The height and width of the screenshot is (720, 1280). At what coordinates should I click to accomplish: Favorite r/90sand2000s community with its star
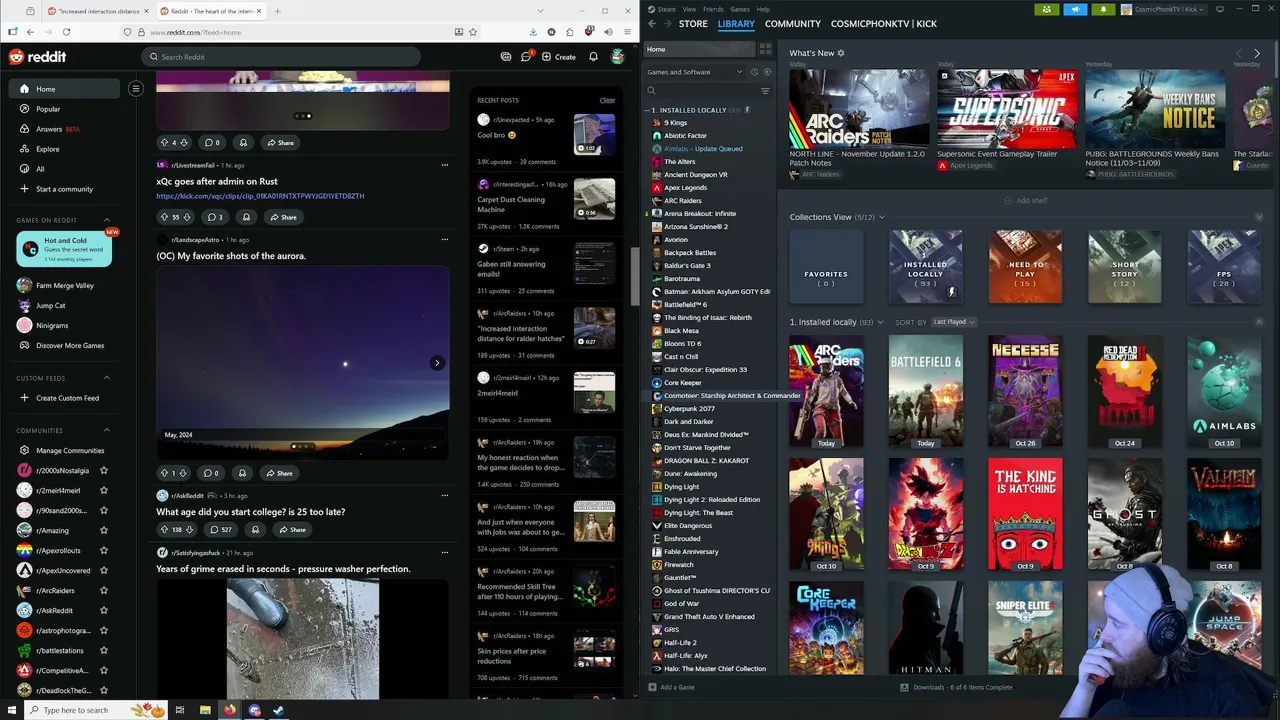(104, 511)
